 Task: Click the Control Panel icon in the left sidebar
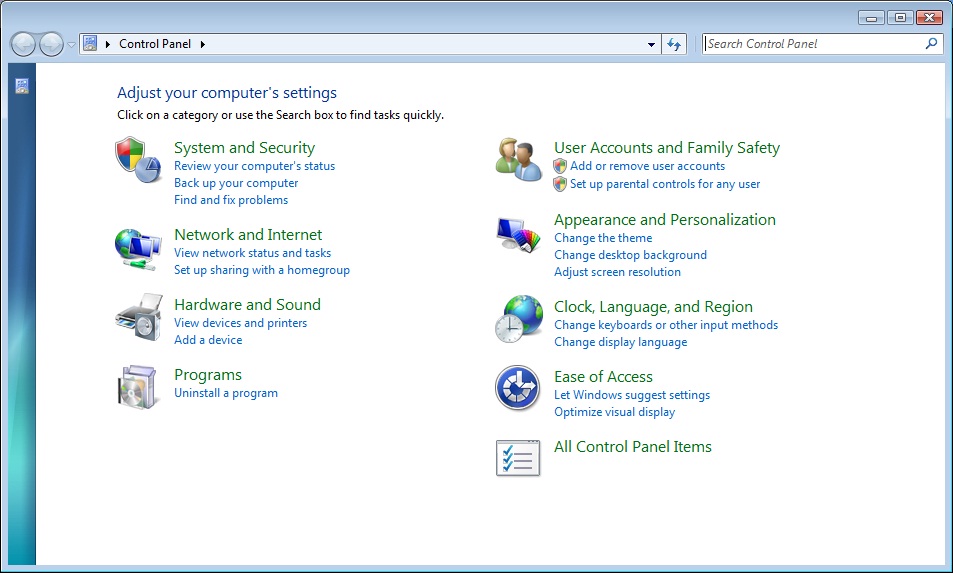(x=22, y=86)
